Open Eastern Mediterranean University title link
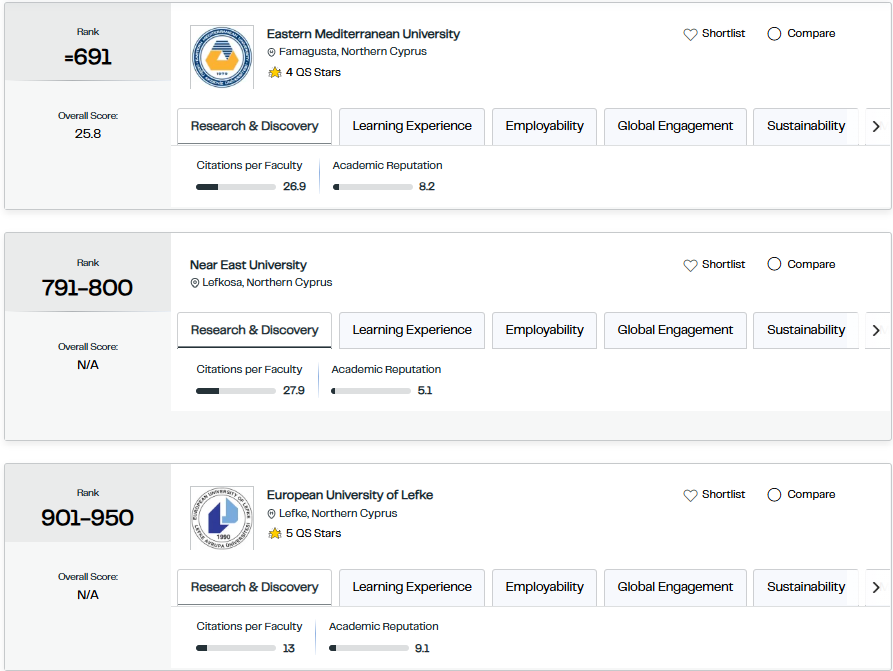This screenshot has height=671, width=893. 363,34
